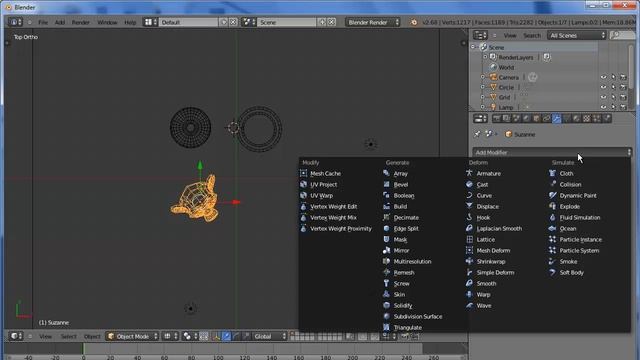Toggle Circle viewport visibility eye

603,87
